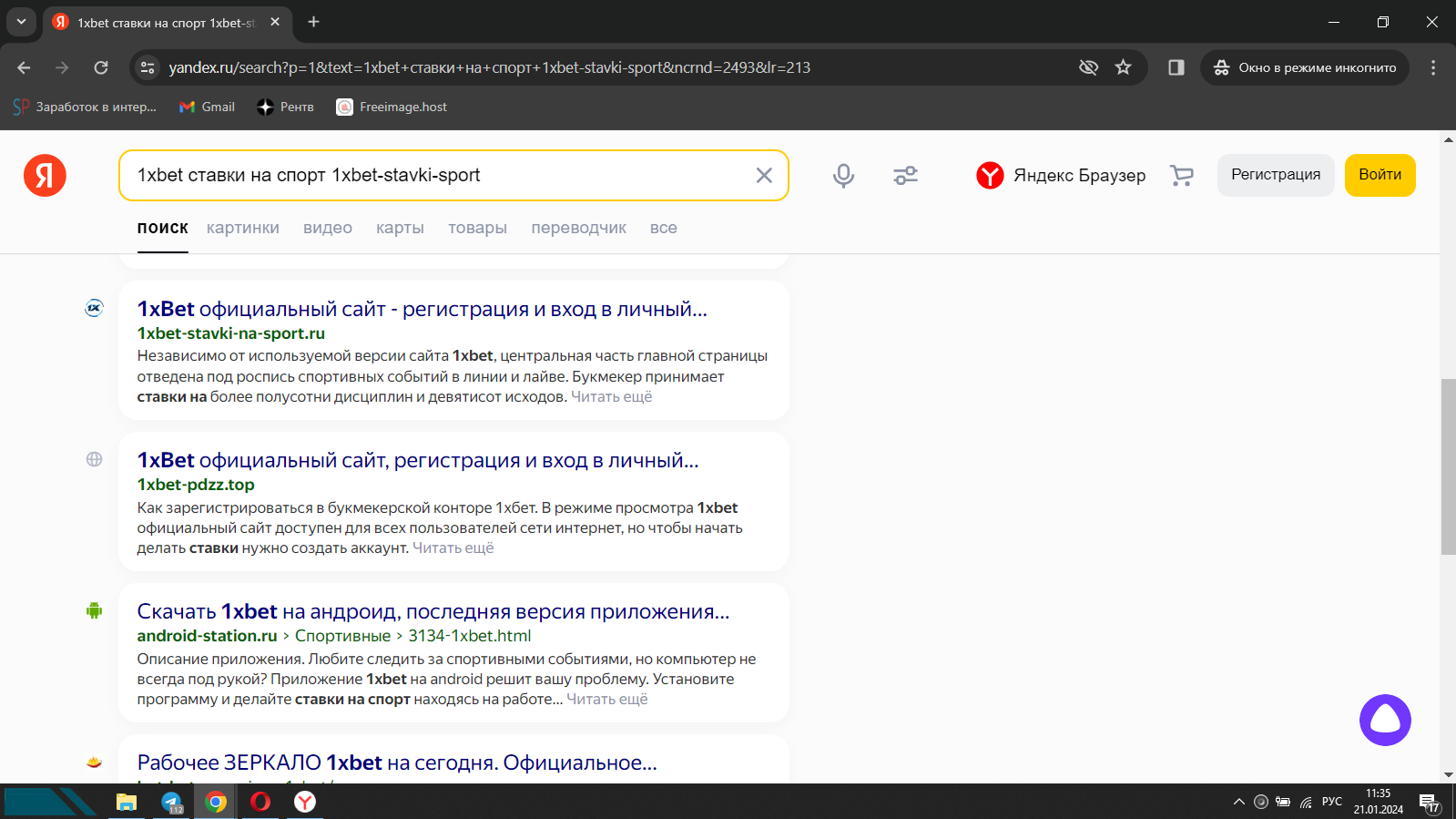Select the поиск search tab
1456x819 pixels.
click(163, 228)
